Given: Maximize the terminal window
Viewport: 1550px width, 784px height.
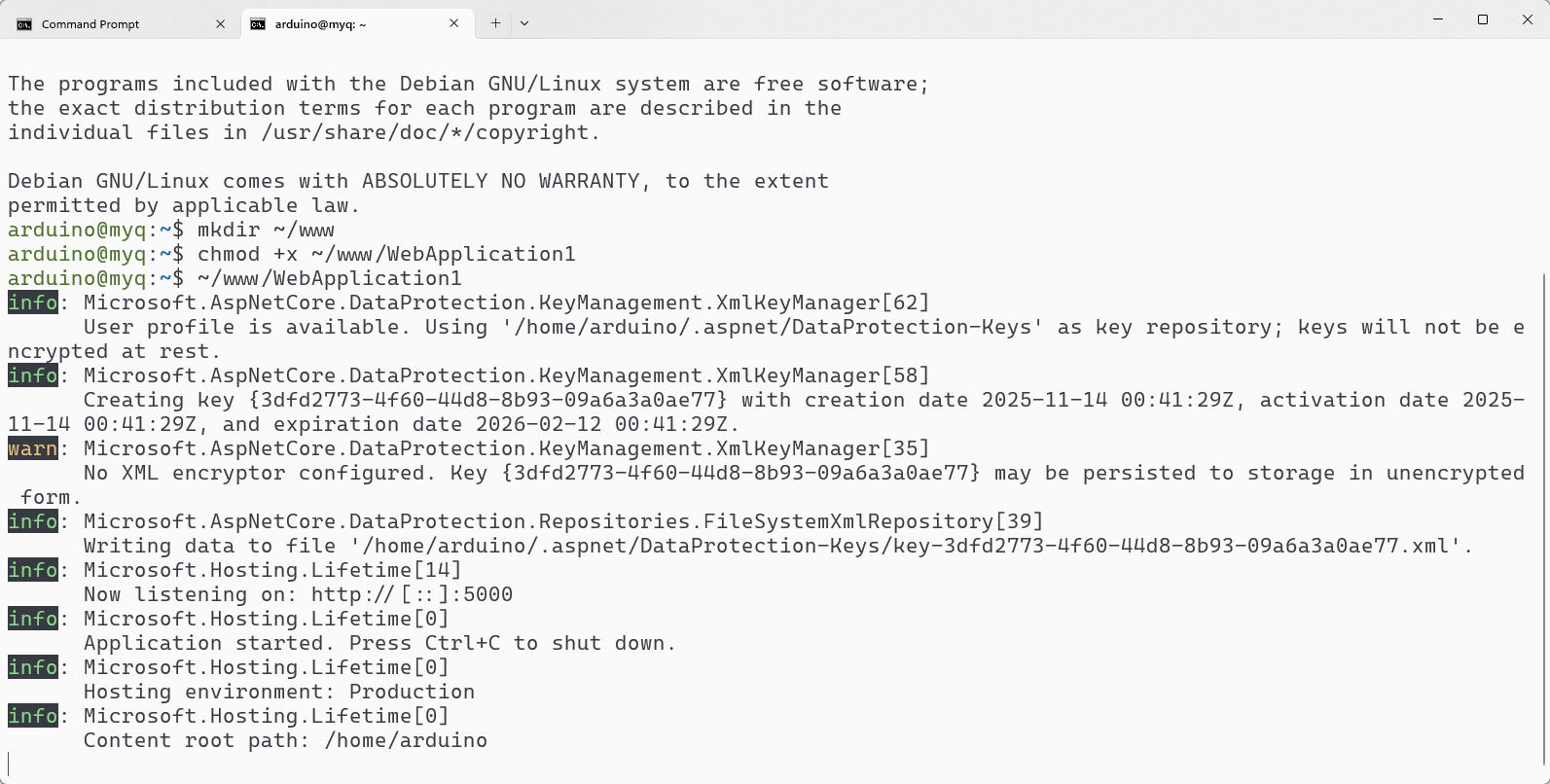Looking at the screenshot, I should point(1483,19).
